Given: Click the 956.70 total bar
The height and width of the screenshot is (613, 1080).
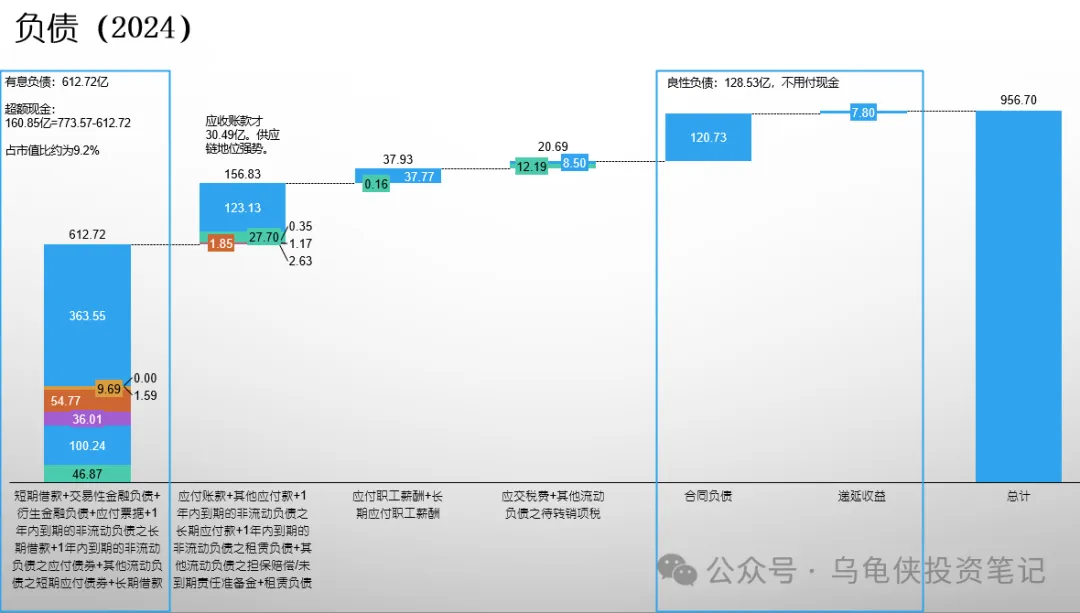Looking at the screenshot, I should pos(1019,296).
